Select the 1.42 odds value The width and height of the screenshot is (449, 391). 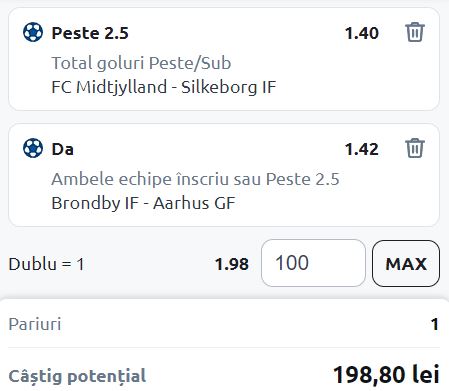tap(362, 149)
